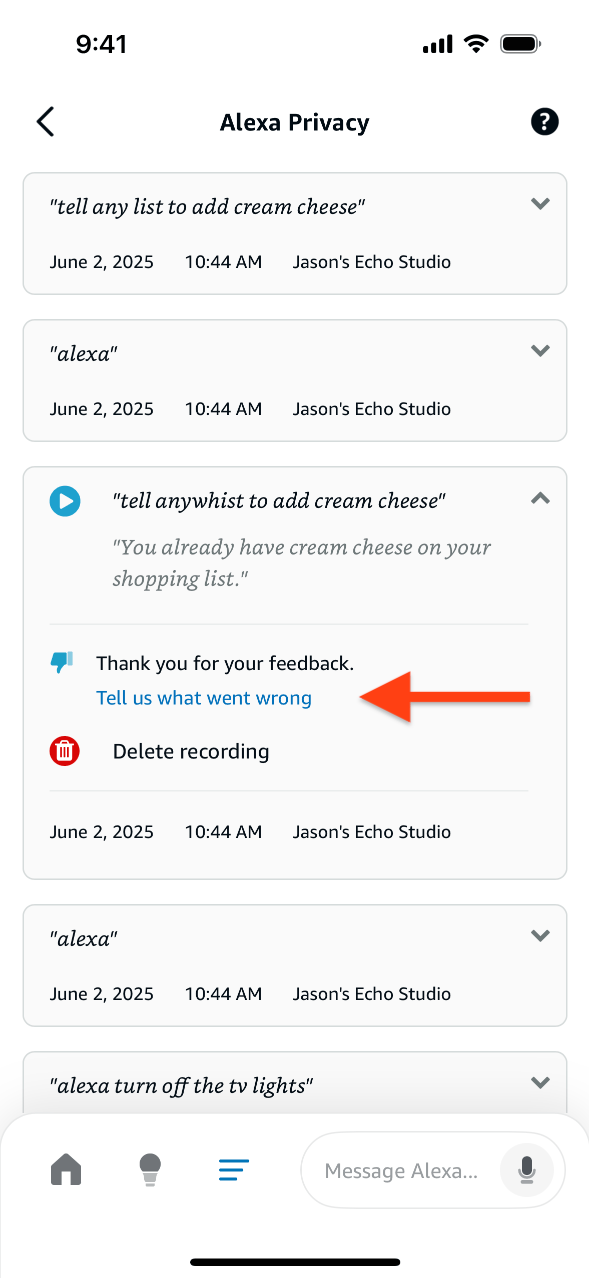Image resolution: width=589 pixels, height=1278 pixels.
Task: Click the "Delete recording" text
Action: tap(191, 751)
